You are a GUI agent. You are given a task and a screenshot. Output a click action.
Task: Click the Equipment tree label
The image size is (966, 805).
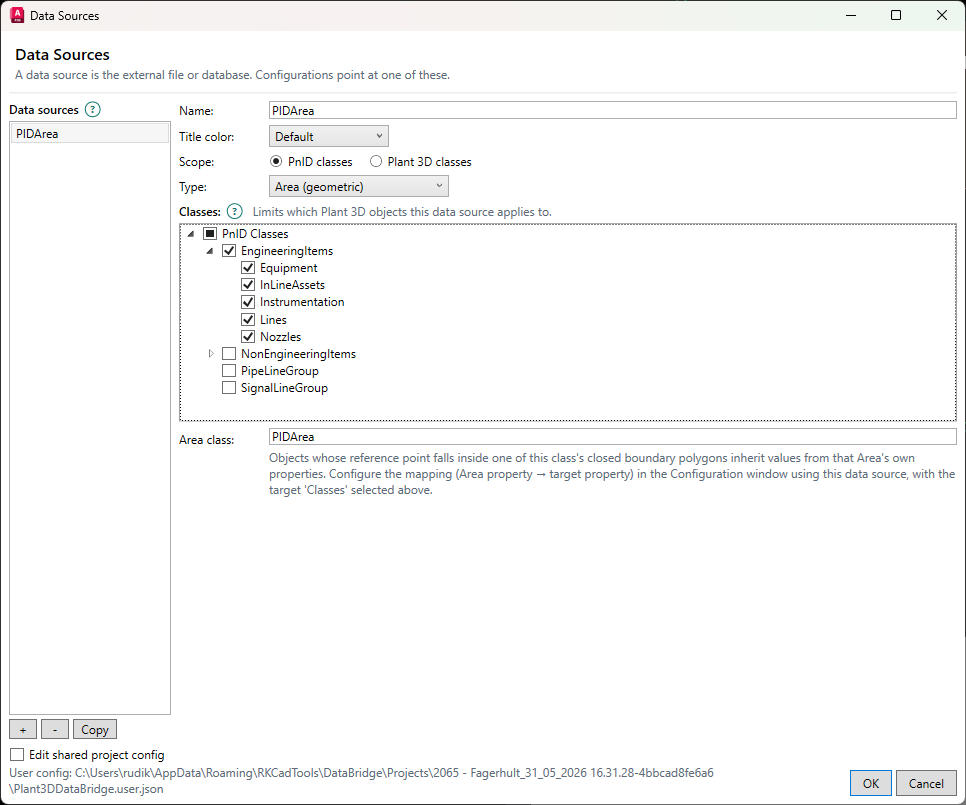pos(288,268)
